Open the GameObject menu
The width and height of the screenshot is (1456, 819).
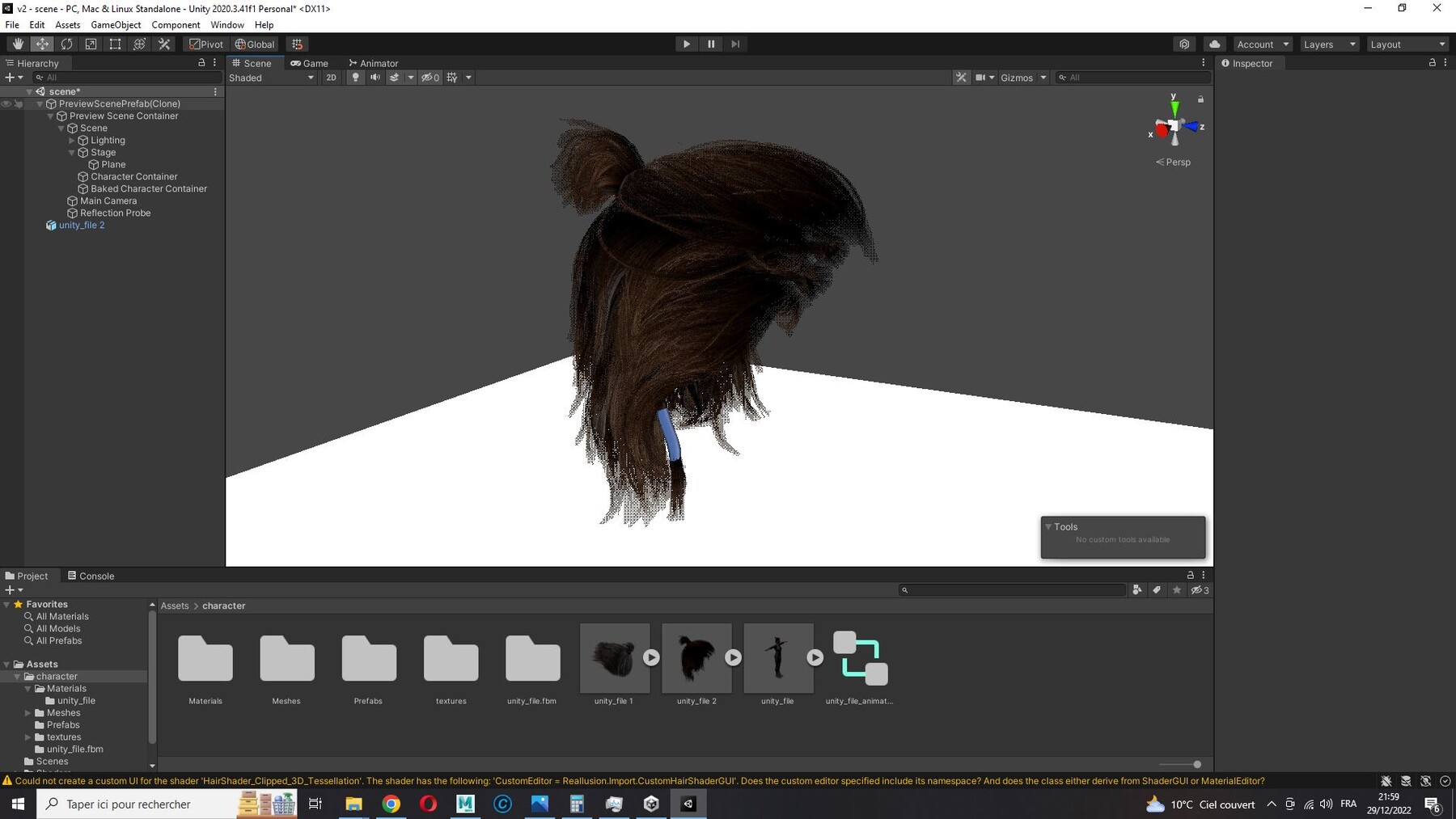tap(116, 25)
